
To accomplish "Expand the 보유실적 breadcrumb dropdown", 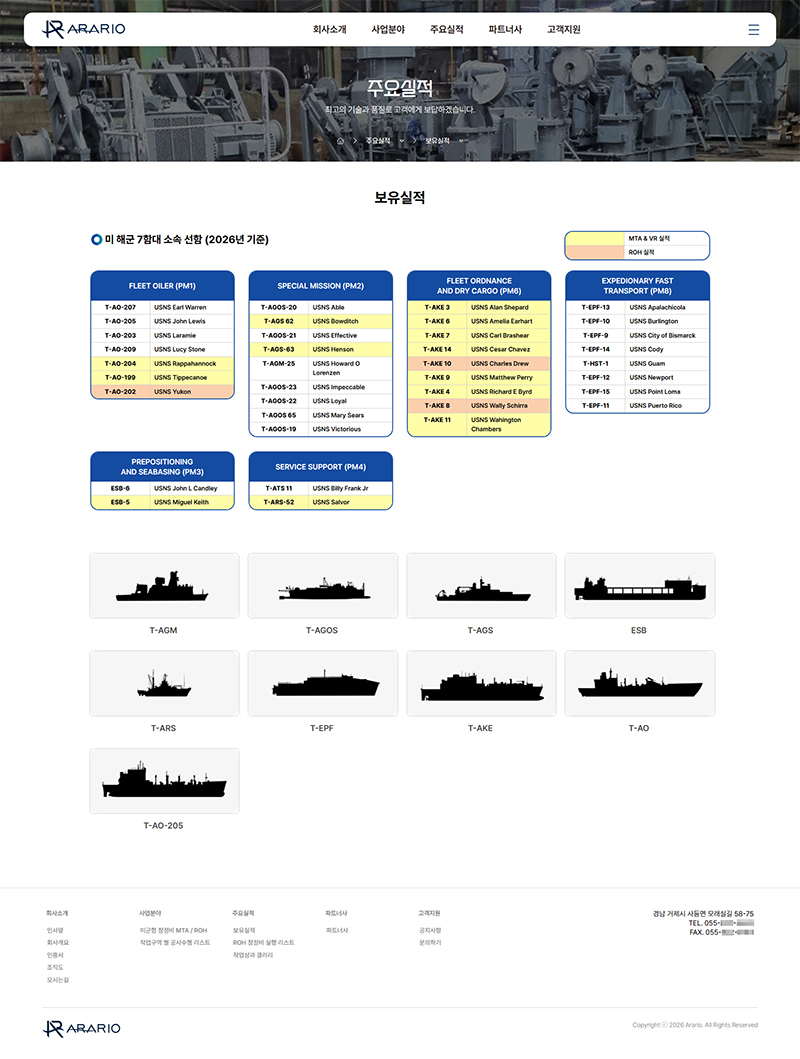I will pos(461,141).
